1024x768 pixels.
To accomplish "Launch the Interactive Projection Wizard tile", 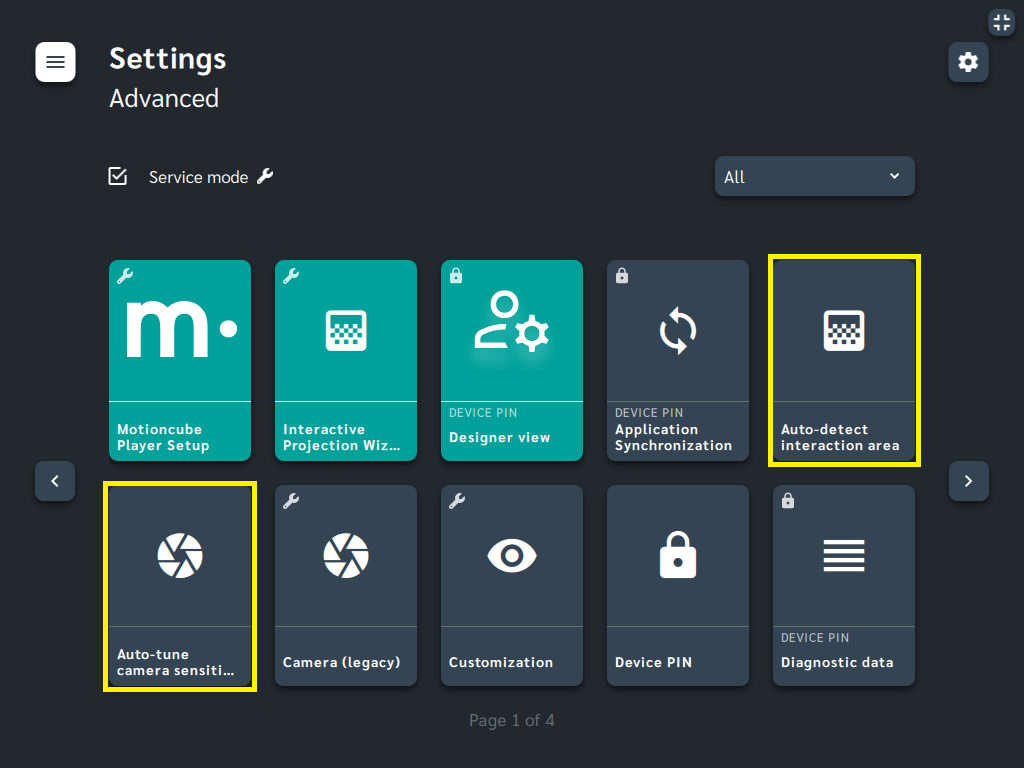I will 345,360.
